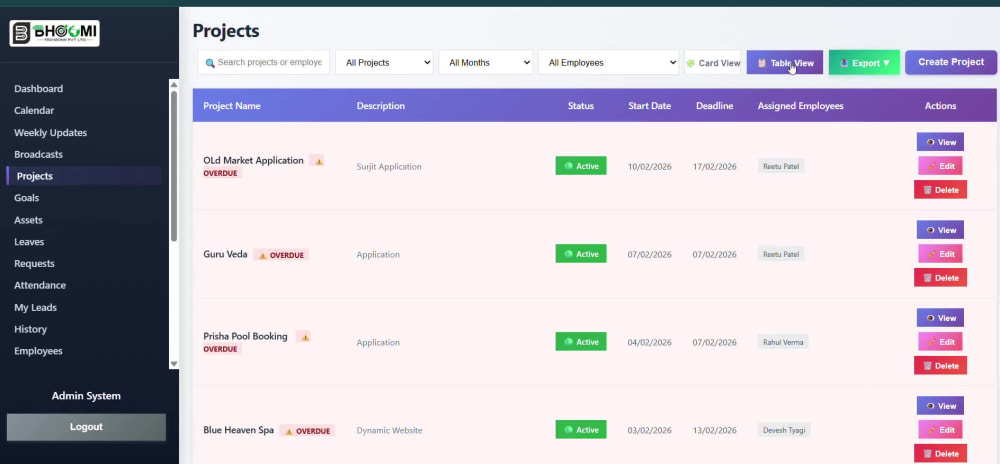1000x464 pixels.
Task: Click the Reetu Patel tag in Guru Veda row
Action: [x=781, y=254]
